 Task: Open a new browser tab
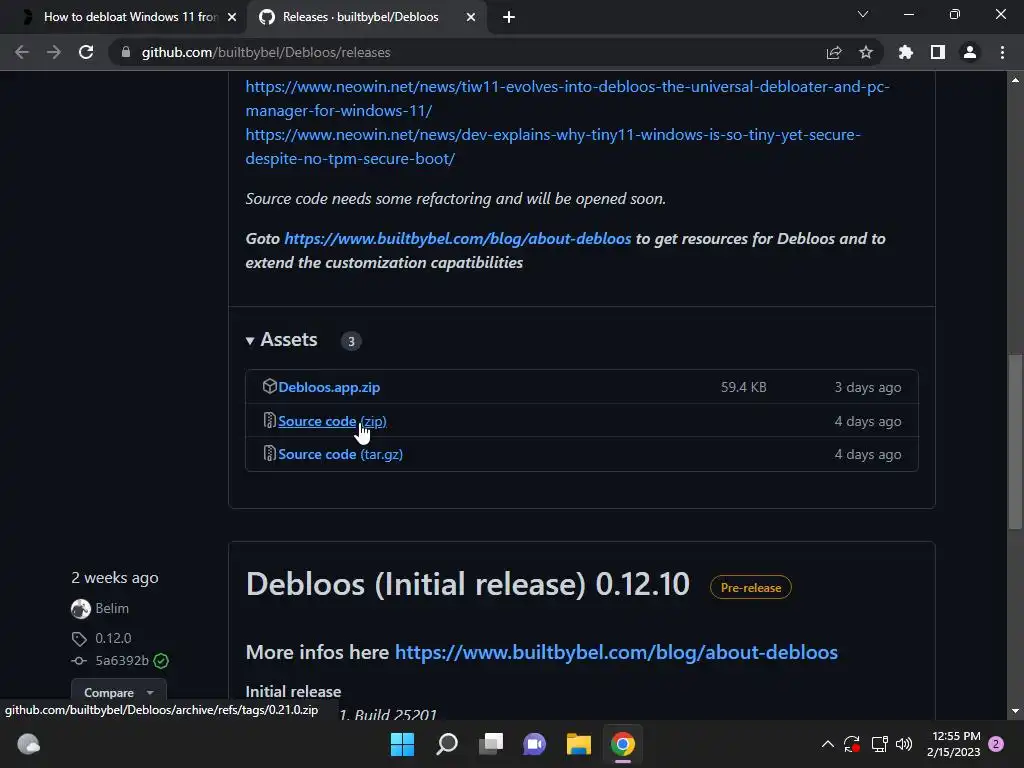pos(509,17)
